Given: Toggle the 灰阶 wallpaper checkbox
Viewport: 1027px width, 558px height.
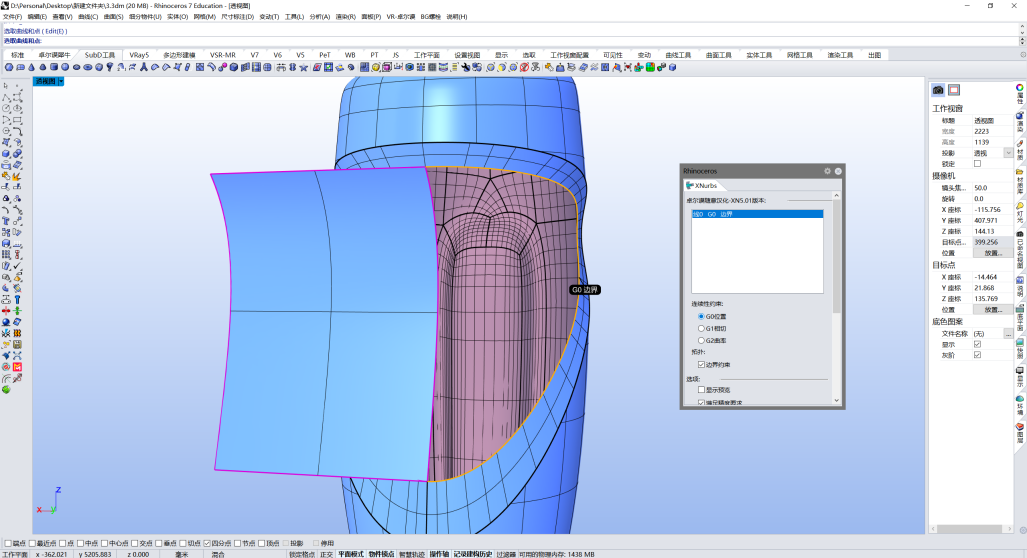Looking at the screenshot, I should (977, 355).
